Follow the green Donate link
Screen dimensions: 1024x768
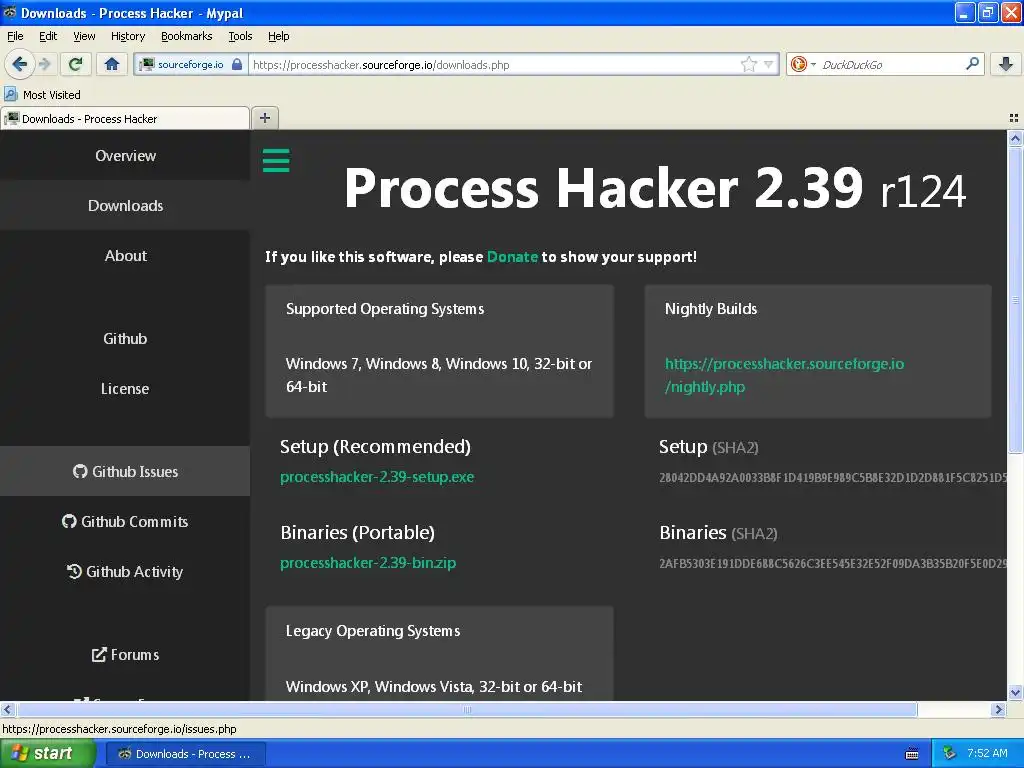[512, 257]
